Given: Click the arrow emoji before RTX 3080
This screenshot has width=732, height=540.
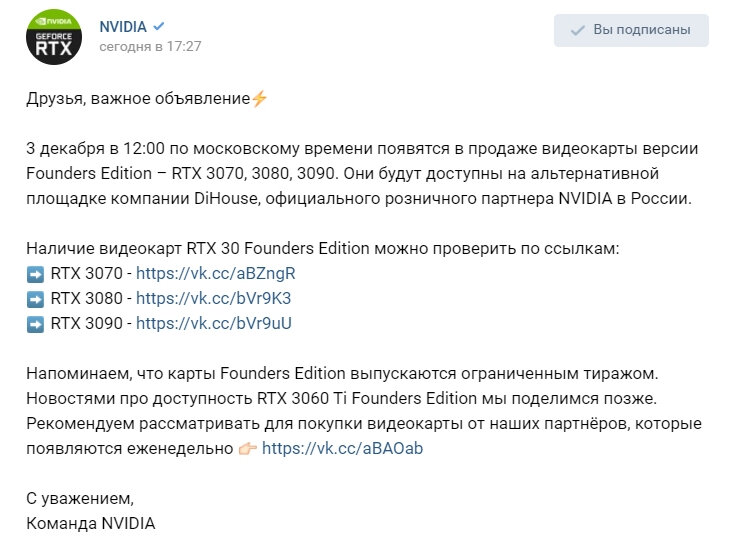Looking at the screenshot, I should [x=35, y=299].
